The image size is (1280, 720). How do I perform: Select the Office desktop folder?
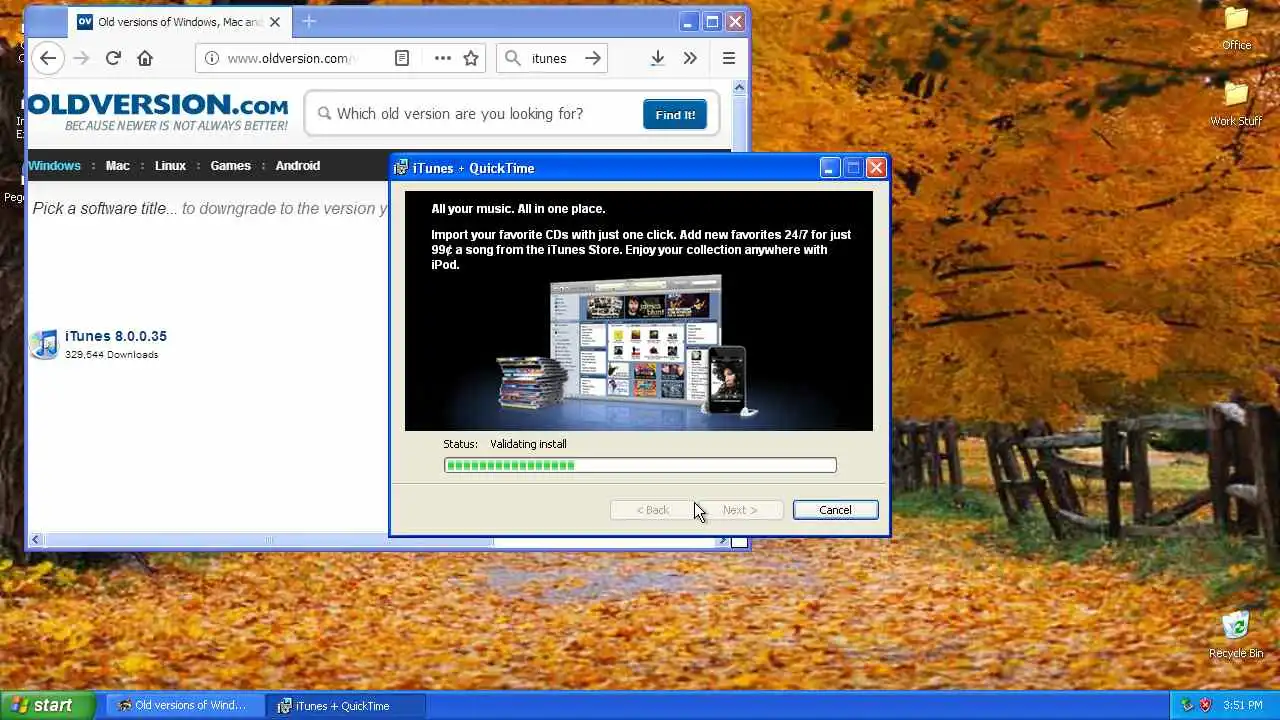(1237, 28)
